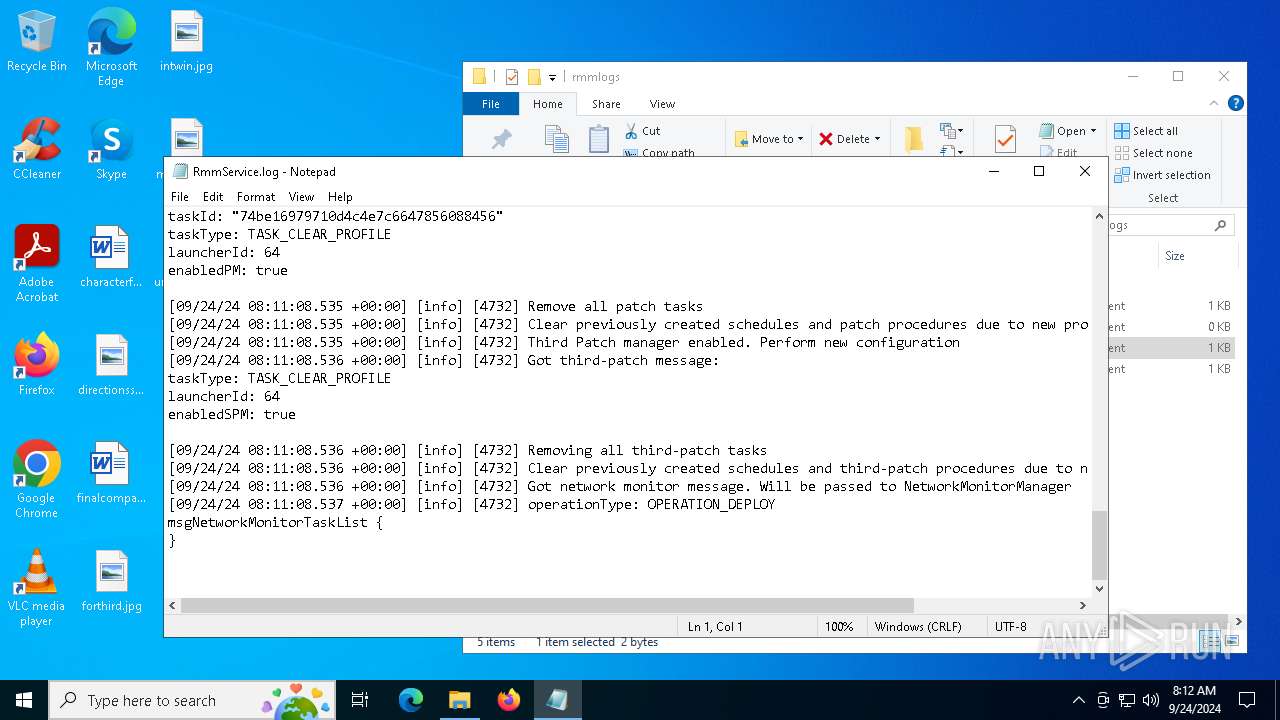Open Notepad Format menu
Screen dimensions: 1280x720
[256, 197]
